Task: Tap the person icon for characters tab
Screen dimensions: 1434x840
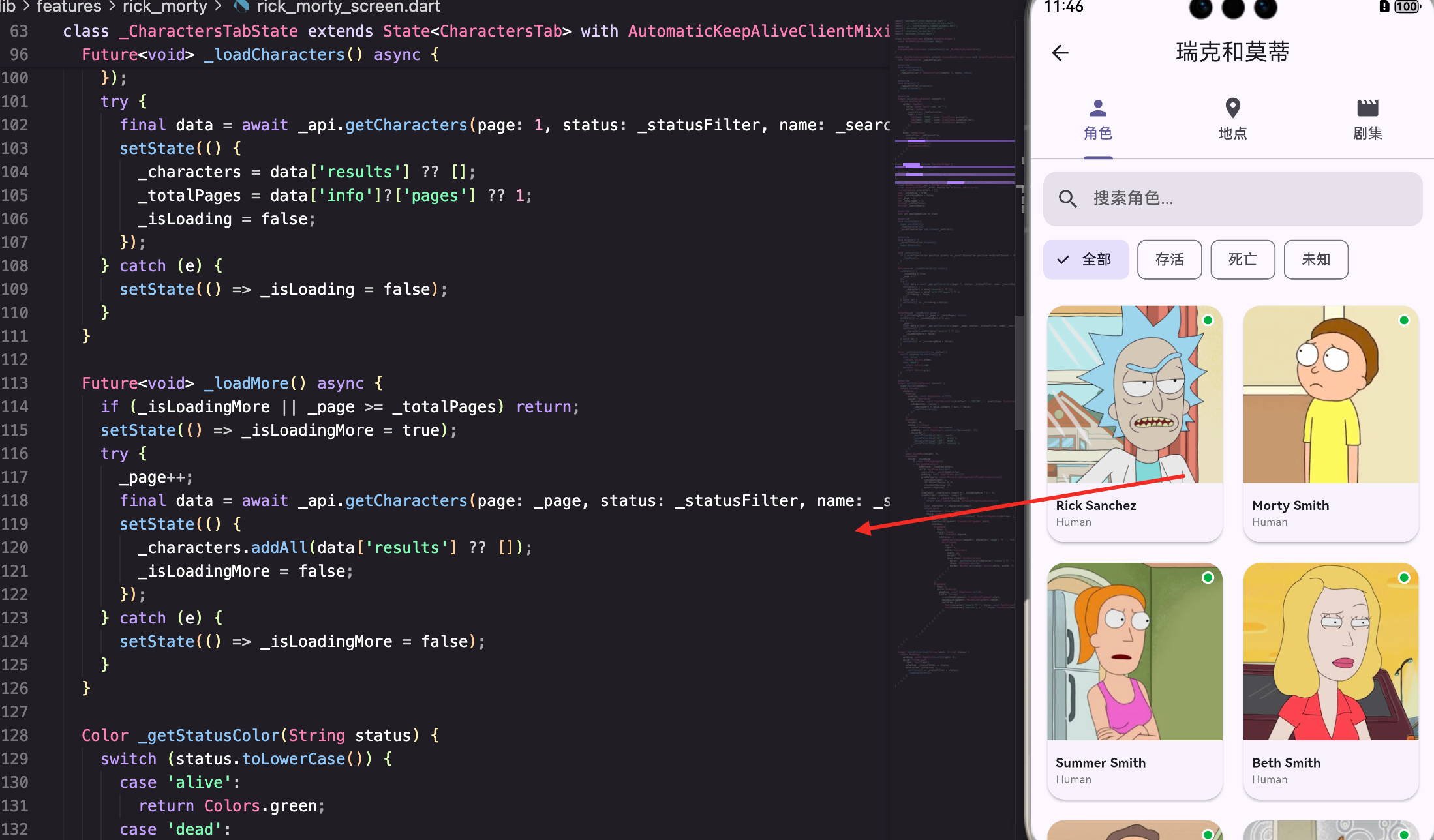Action: pyautogui.click(x=1098, y=108)
